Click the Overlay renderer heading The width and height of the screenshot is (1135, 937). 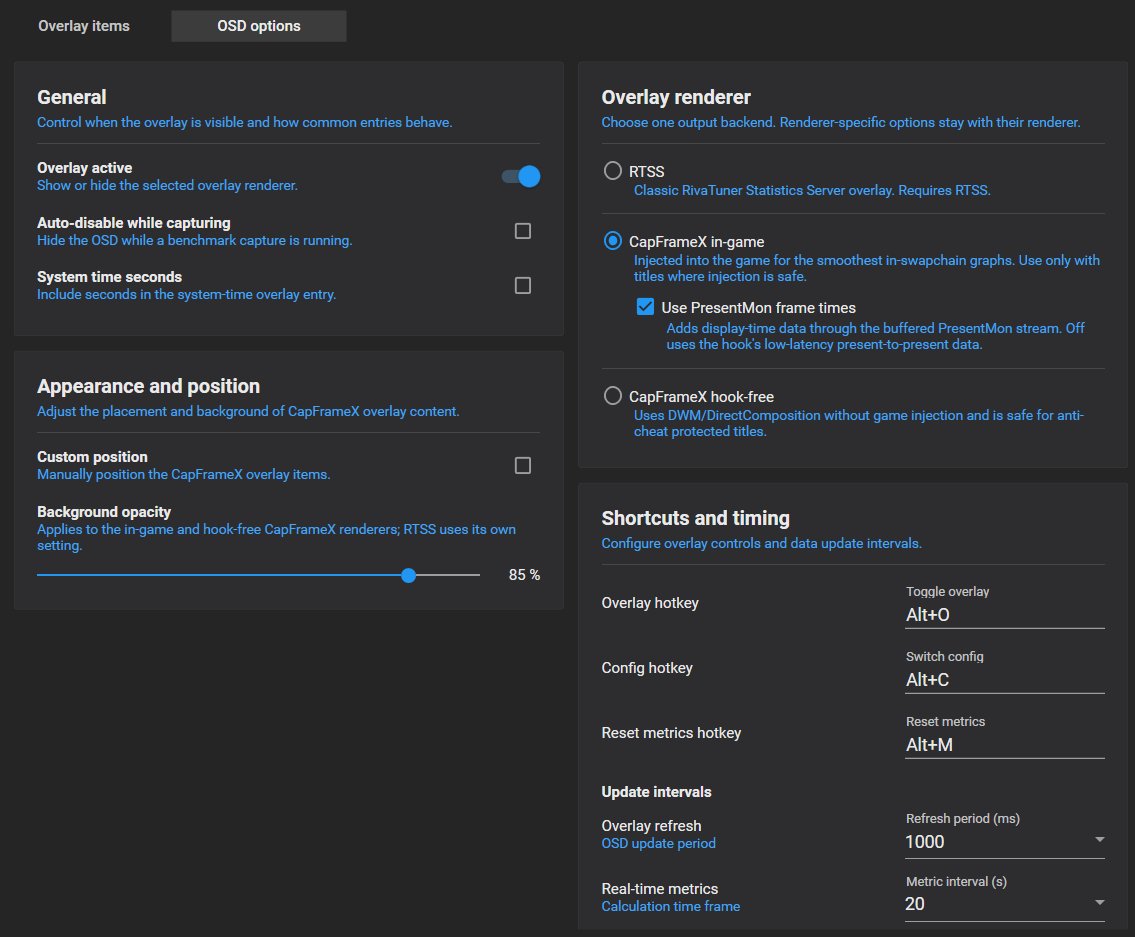(x=676, y=97)
